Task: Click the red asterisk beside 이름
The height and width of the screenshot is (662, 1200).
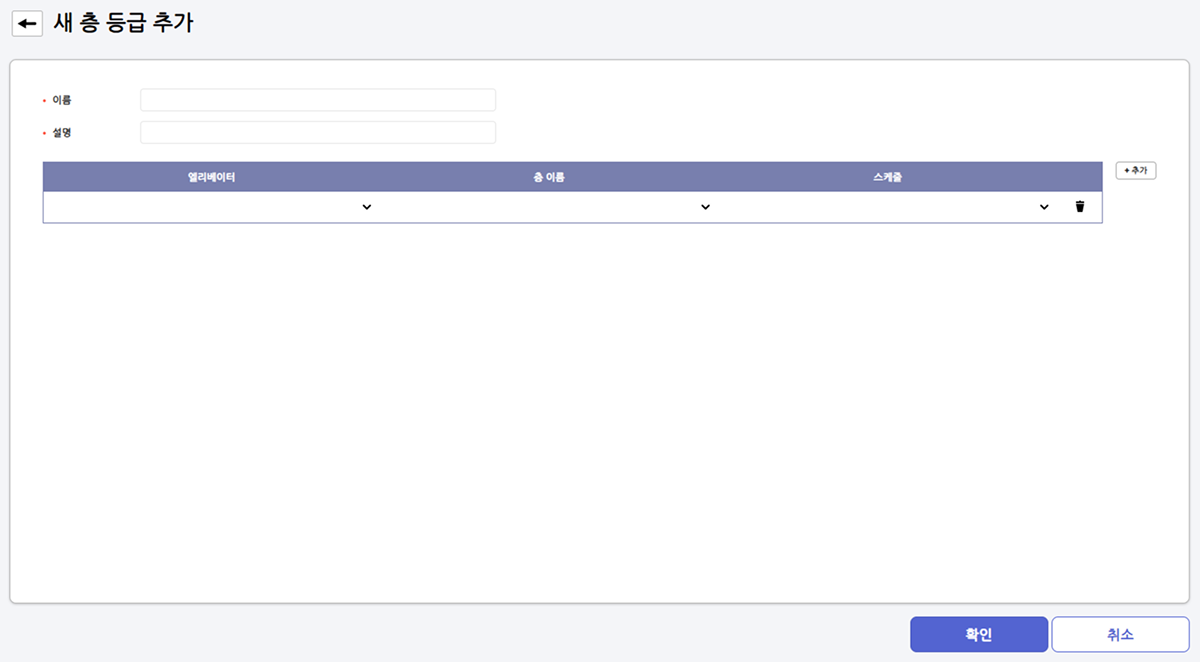Action: [44, 101]
